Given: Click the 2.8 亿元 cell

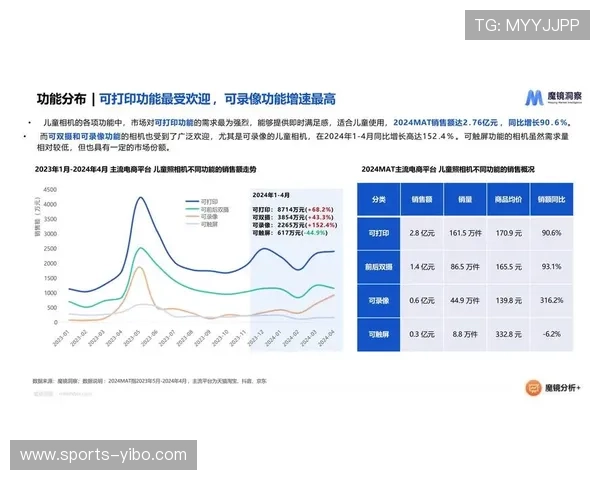Looking at the screenshot, I should 422,233.
